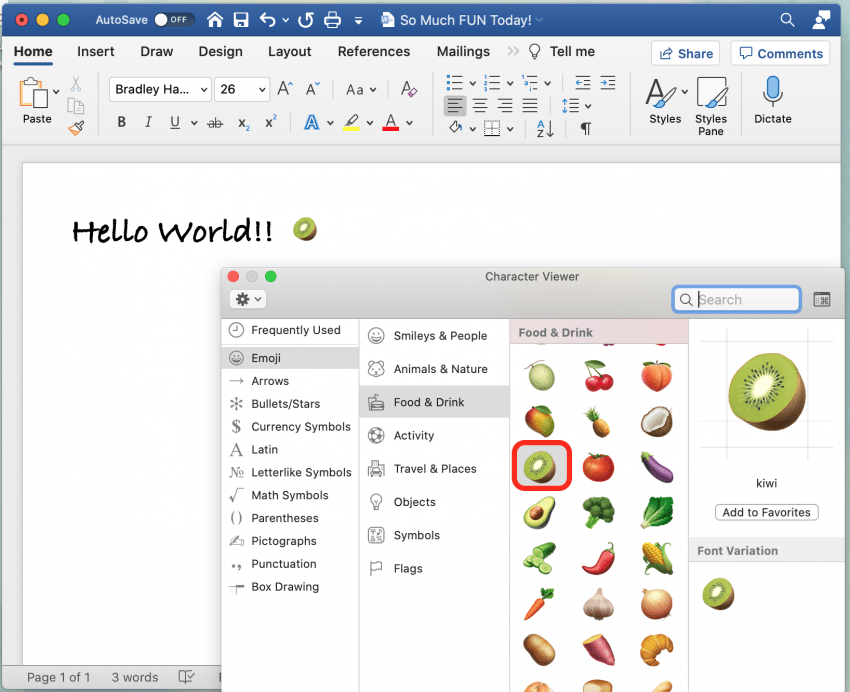This screenshot has width=850, height=692.
Task: Click the Home icon in title bar
Action: [215, 20]
